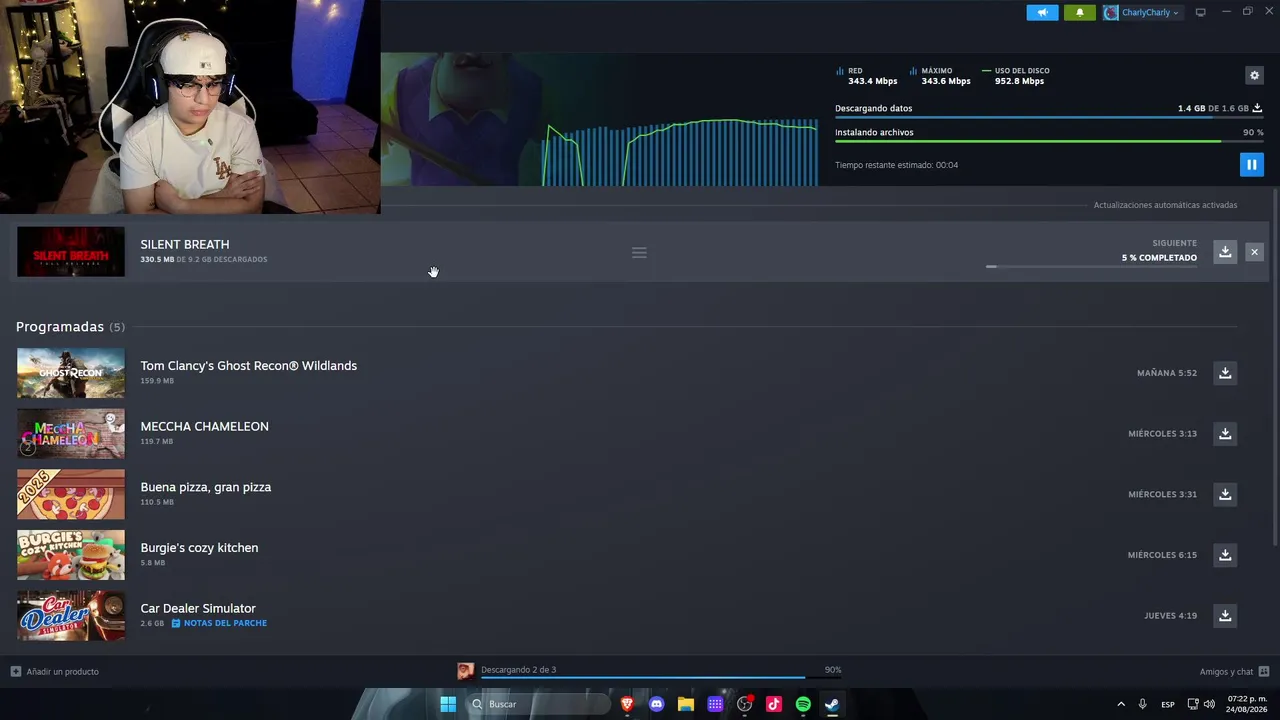Open Amigos y chat panel

tap(1234, 671)
